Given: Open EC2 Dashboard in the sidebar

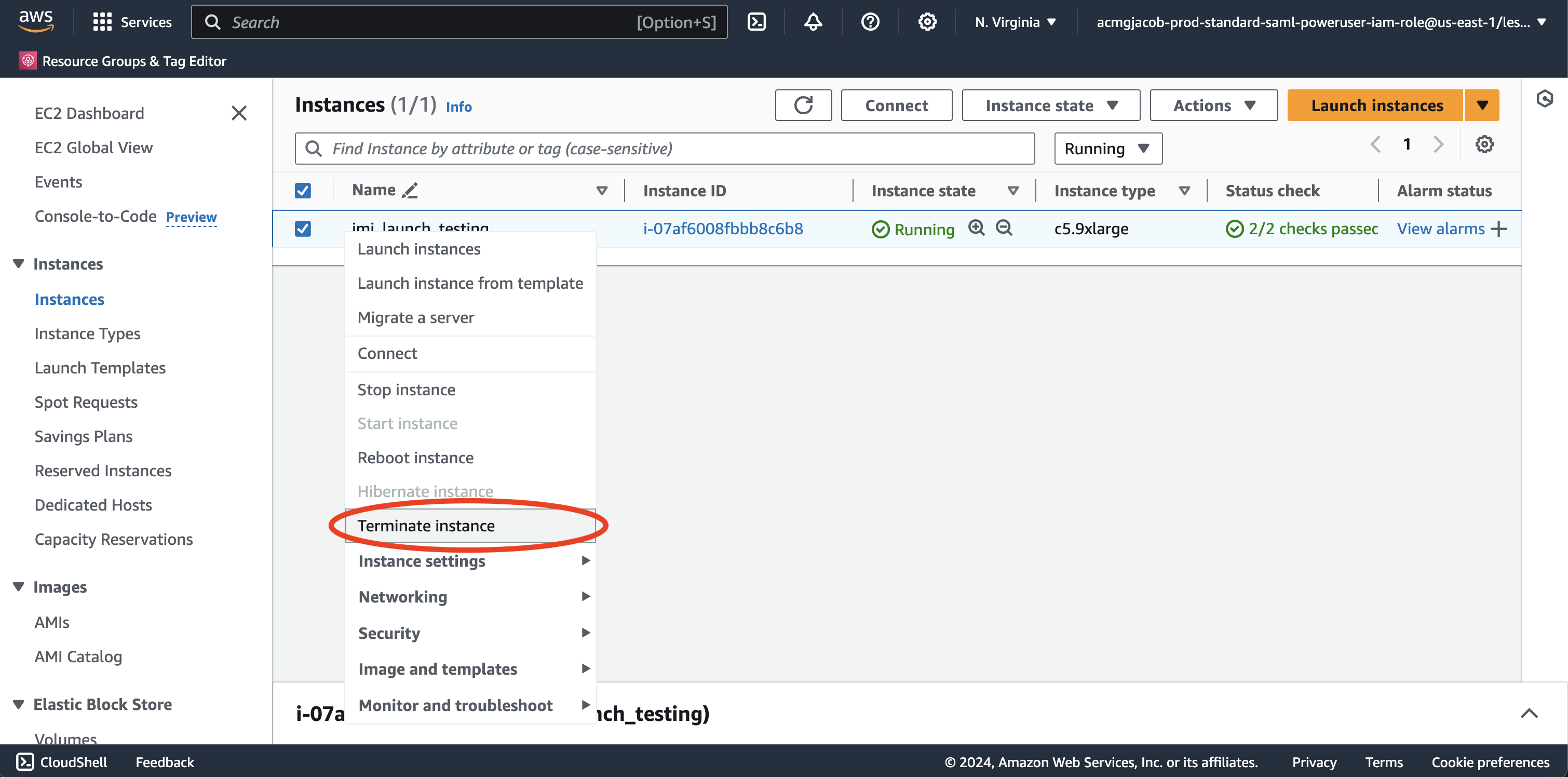Looking at the screenshot, I should (x=89, y=113).
